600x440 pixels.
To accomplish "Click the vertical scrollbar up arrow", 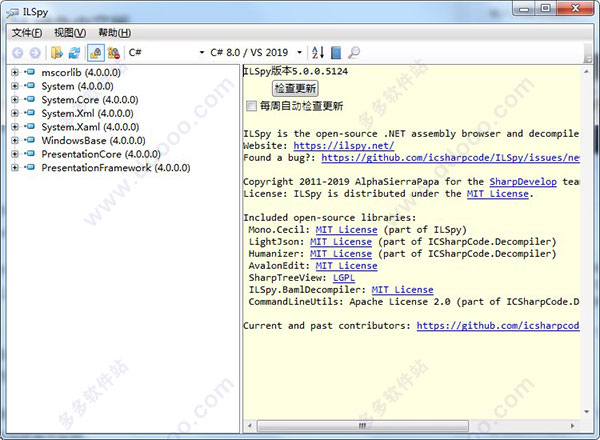I will pos(587,71).
